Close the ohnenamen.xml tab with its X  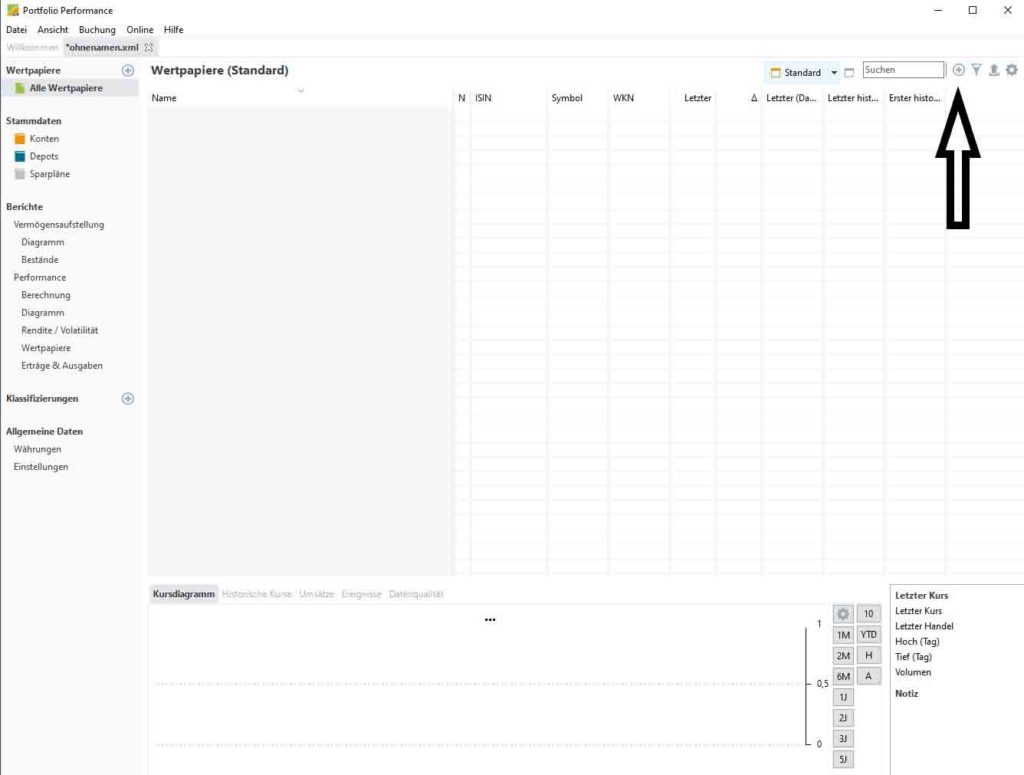click(x=149, y=48)
